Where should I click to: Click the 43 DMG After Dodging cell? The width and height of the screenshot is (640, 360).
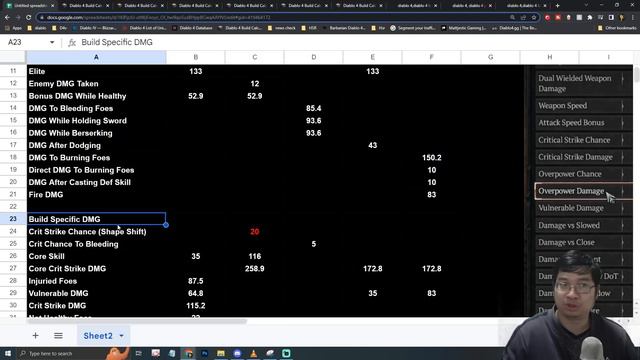372,145
